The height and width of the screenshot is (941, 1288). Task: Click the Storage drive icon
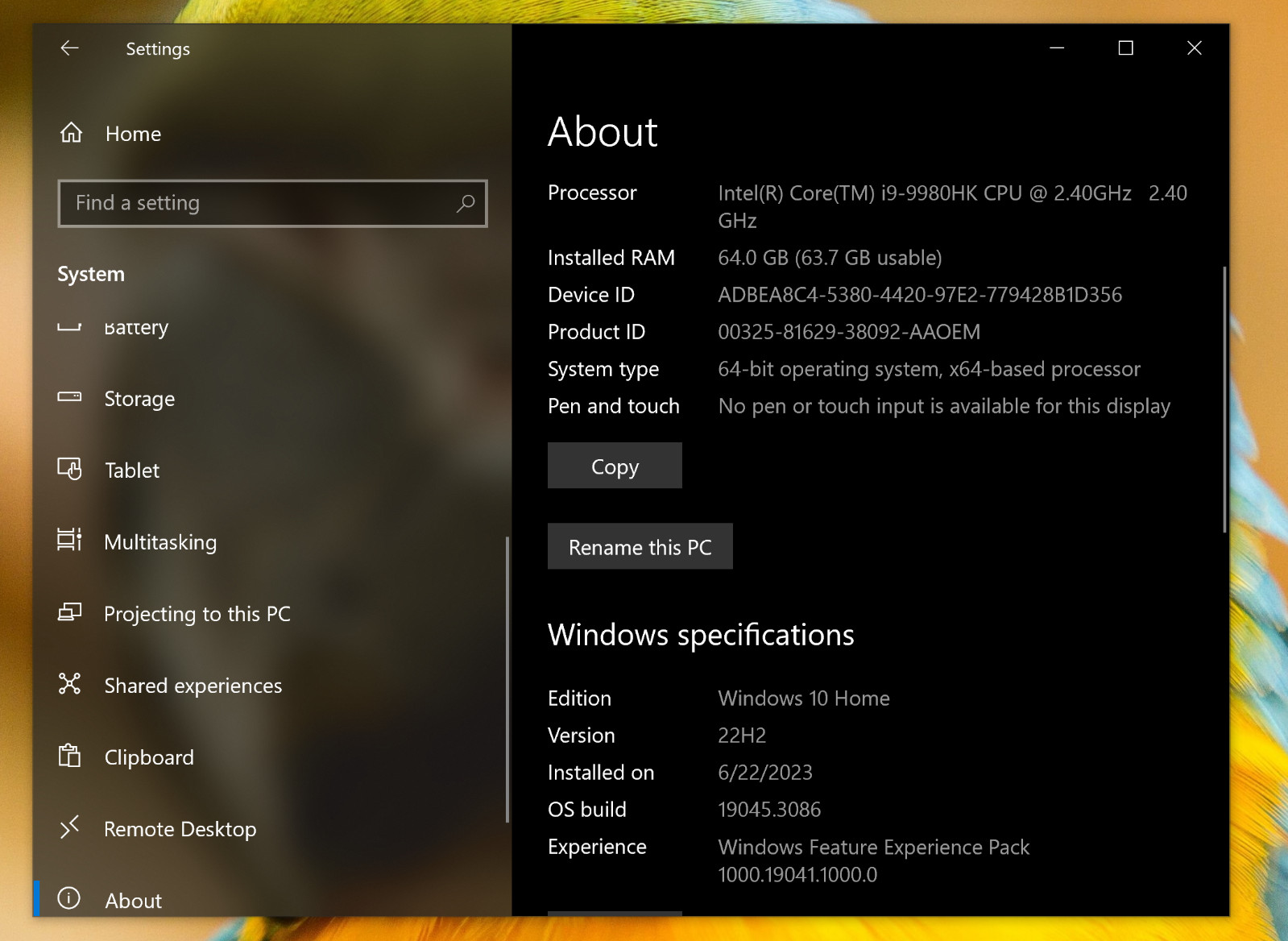click(69, 396)
